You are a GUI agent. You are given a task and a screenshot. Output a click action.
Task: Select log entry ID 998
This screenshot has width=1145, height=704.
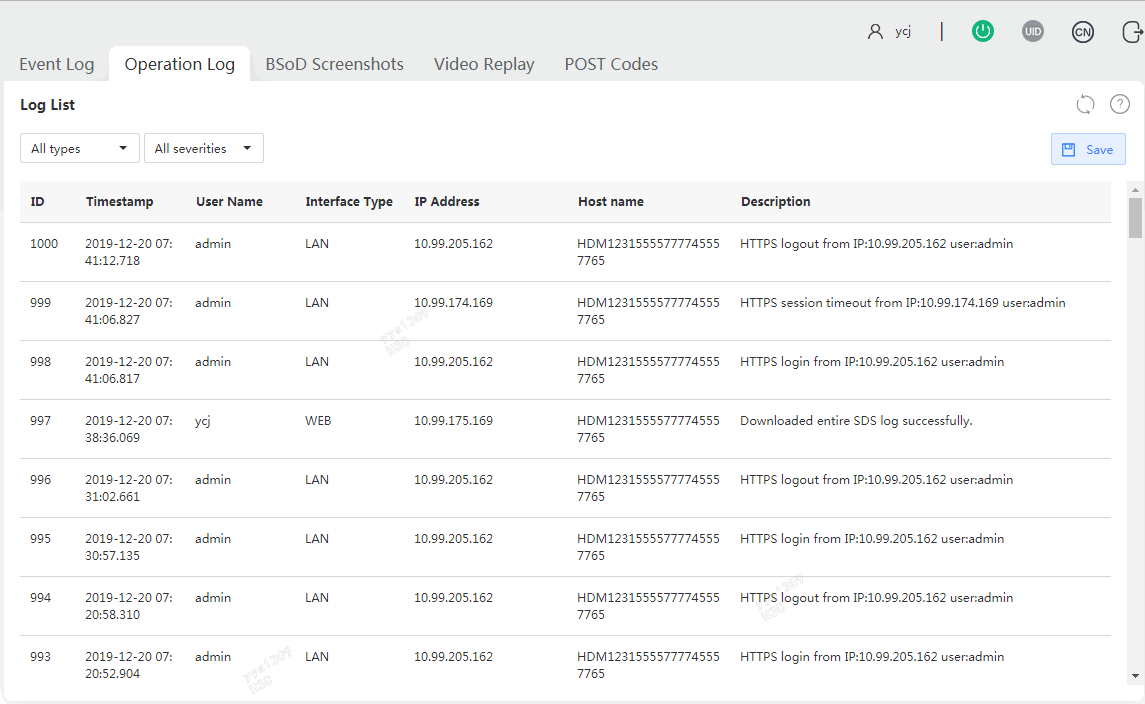(565, 370)
